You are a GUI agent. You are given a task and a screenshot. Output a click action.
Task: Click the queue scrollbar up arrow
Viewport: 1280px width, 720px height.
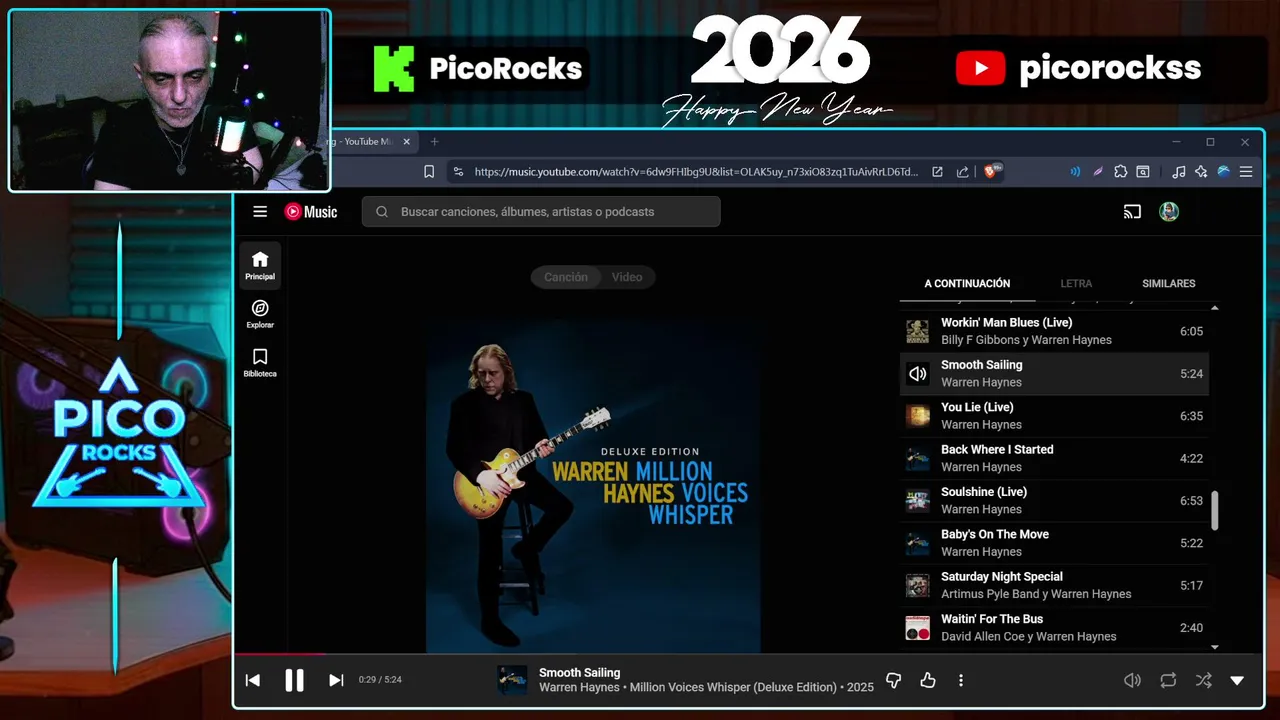pos(1215,307)
